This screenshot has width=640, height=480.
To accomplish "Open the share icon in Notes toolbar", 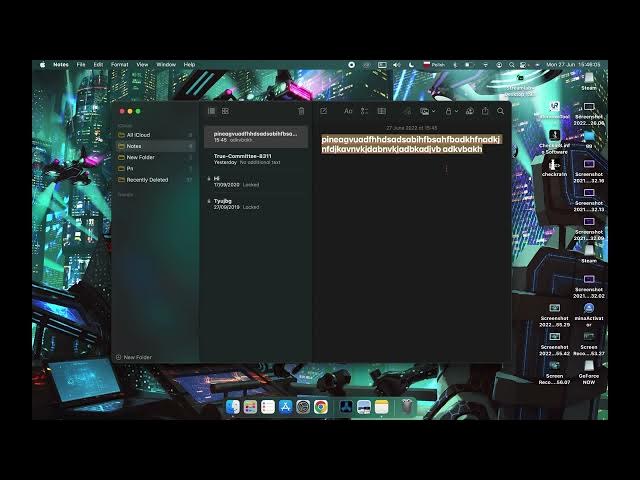I will pyautogui.click(x=485, y=111).
